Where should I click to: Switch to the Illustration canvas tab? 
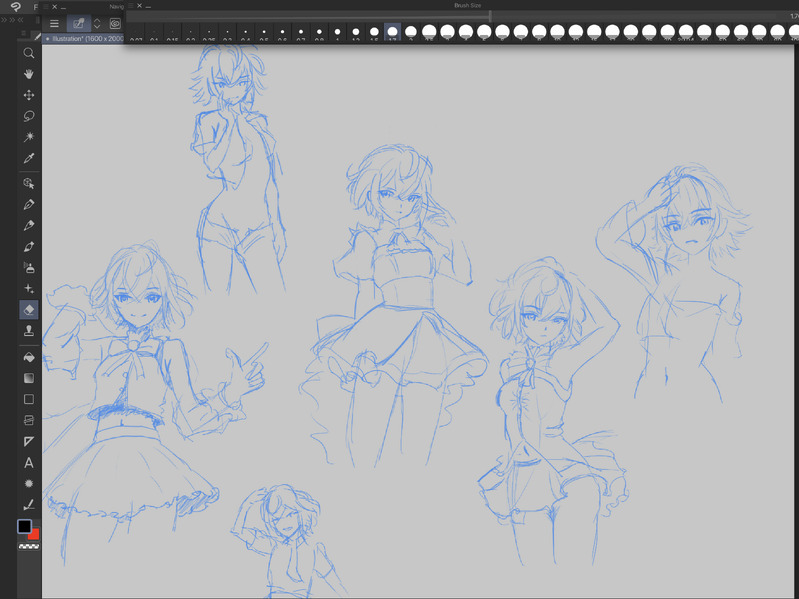click(83, 39)
